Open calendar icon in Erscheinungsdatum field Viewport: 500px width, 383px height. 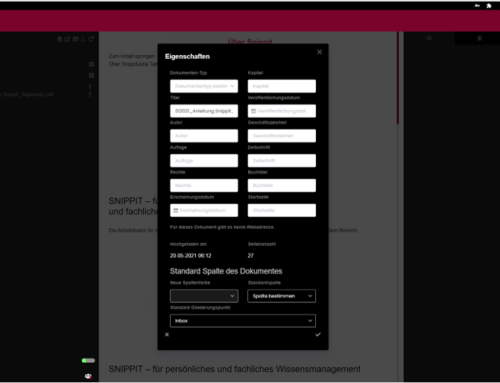pyautogui.click(x=176, y=210)
